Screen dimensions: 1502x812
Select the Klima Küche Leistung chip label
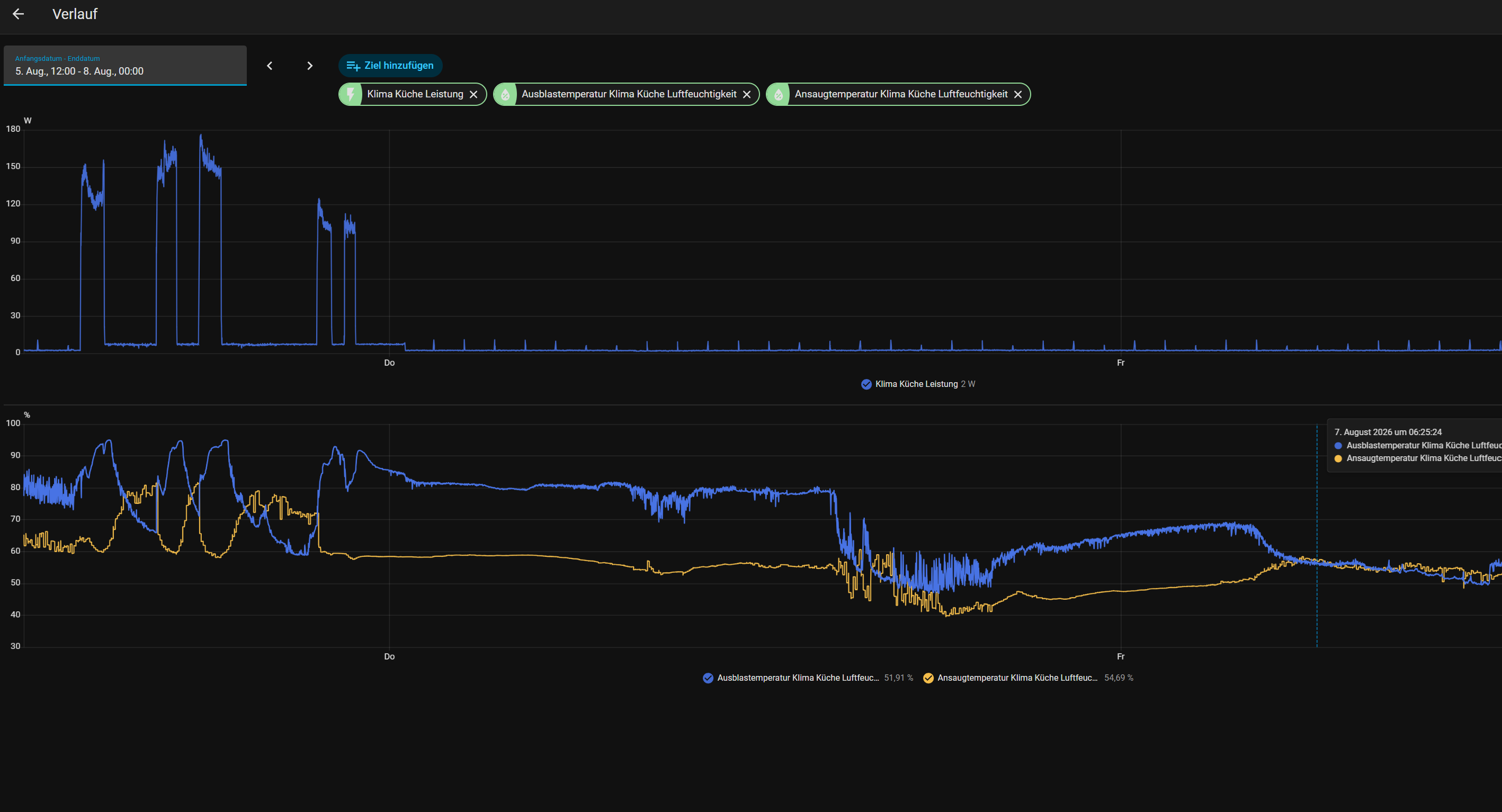pyautogui.click(x=415, y=94)
